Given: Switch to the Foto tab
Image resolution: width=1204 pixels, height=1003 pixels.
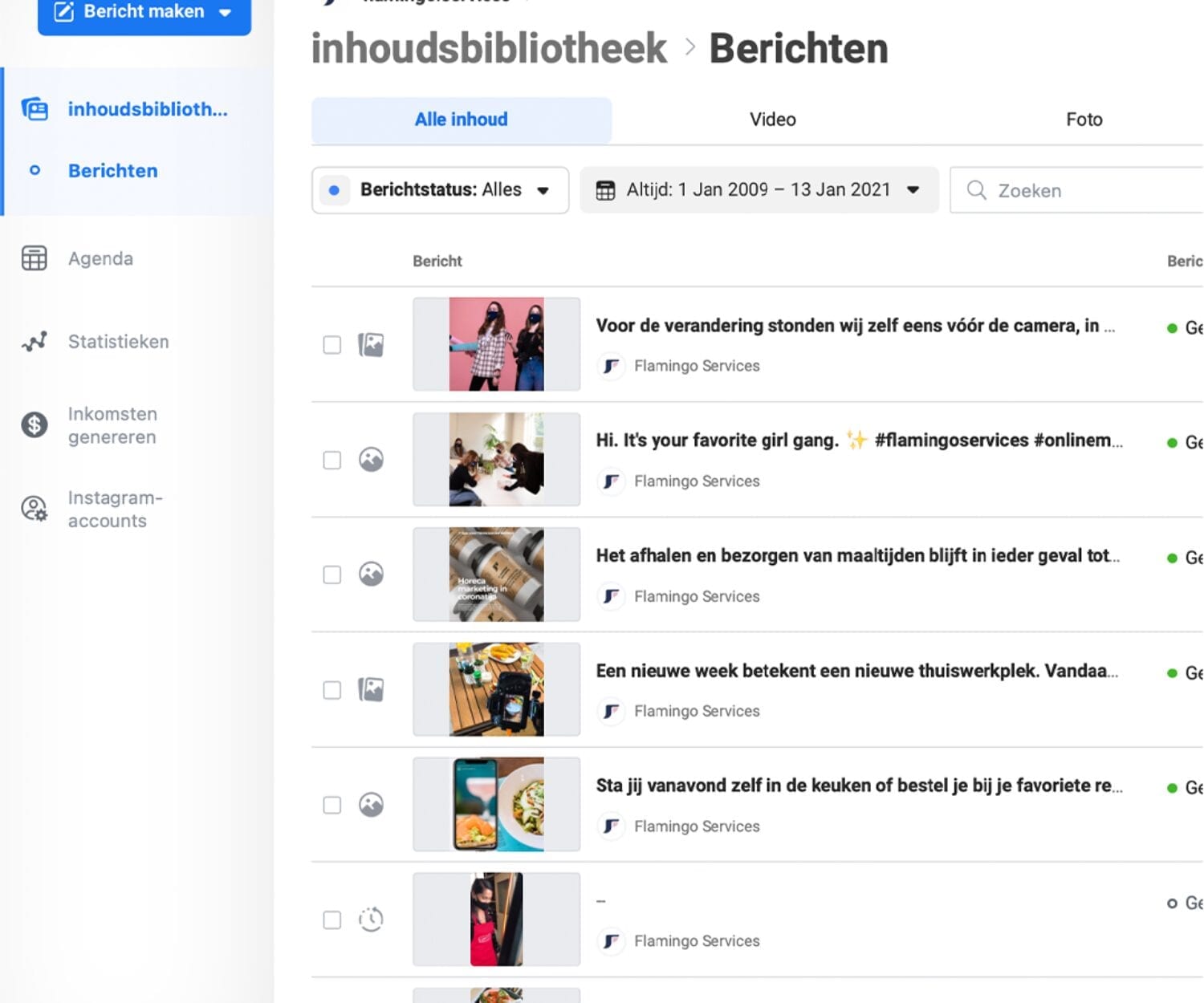Looking at the screenshot, I should click(1084, 120).
